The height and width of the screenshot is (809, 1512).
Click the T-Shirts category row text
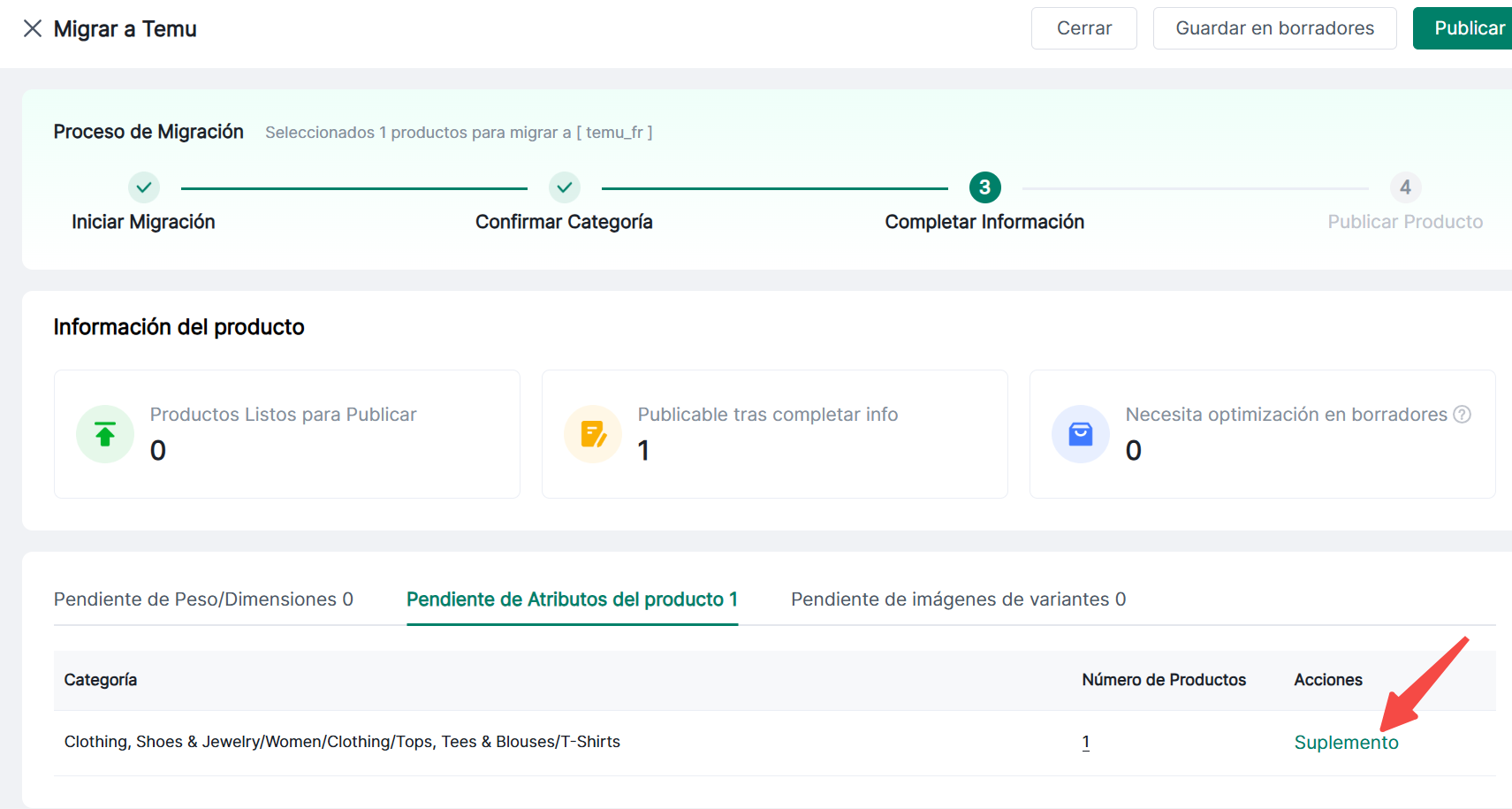click(x=342, y=742)
